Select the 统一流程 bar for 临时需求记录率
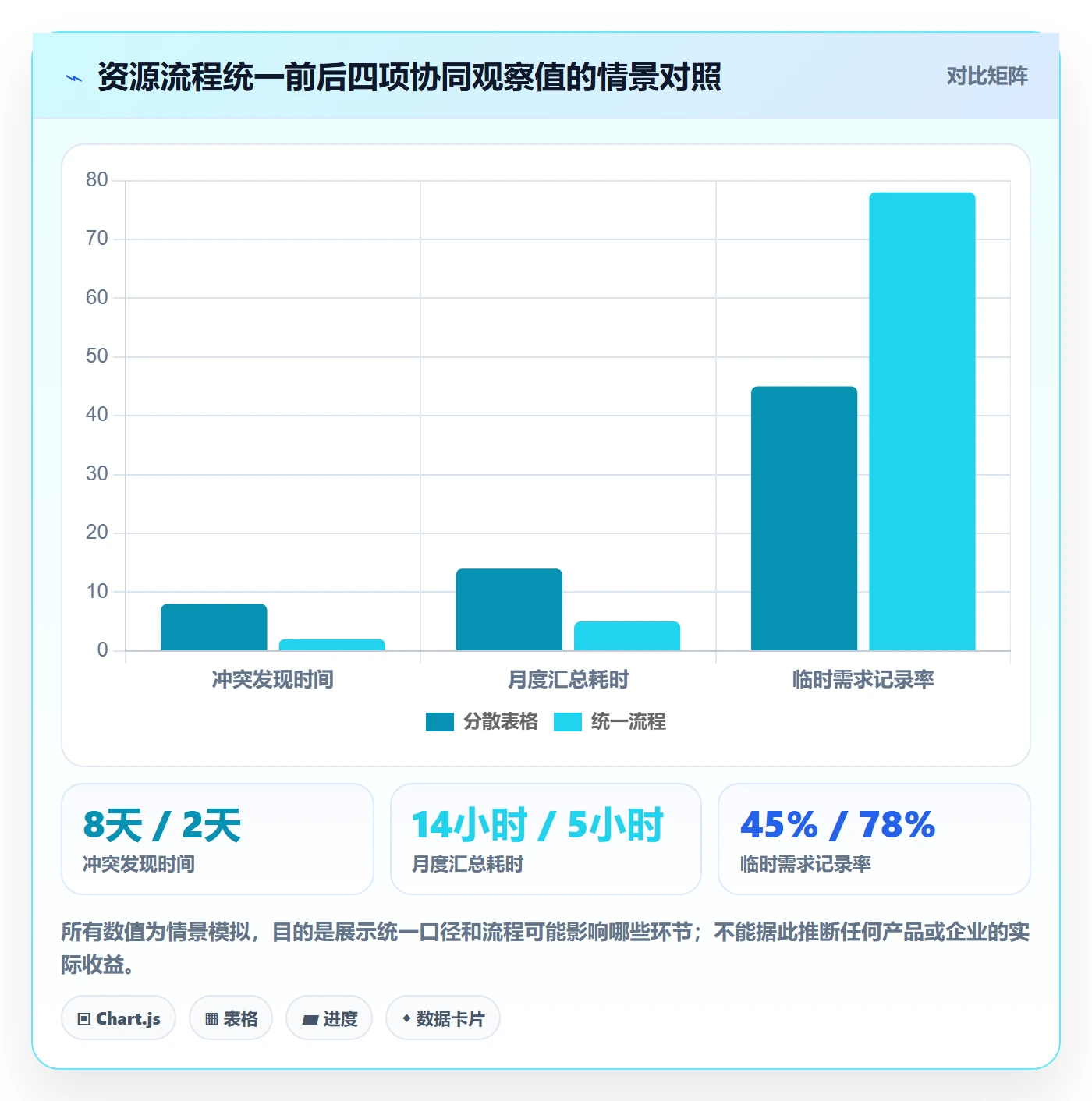 (x=923, y=421)
